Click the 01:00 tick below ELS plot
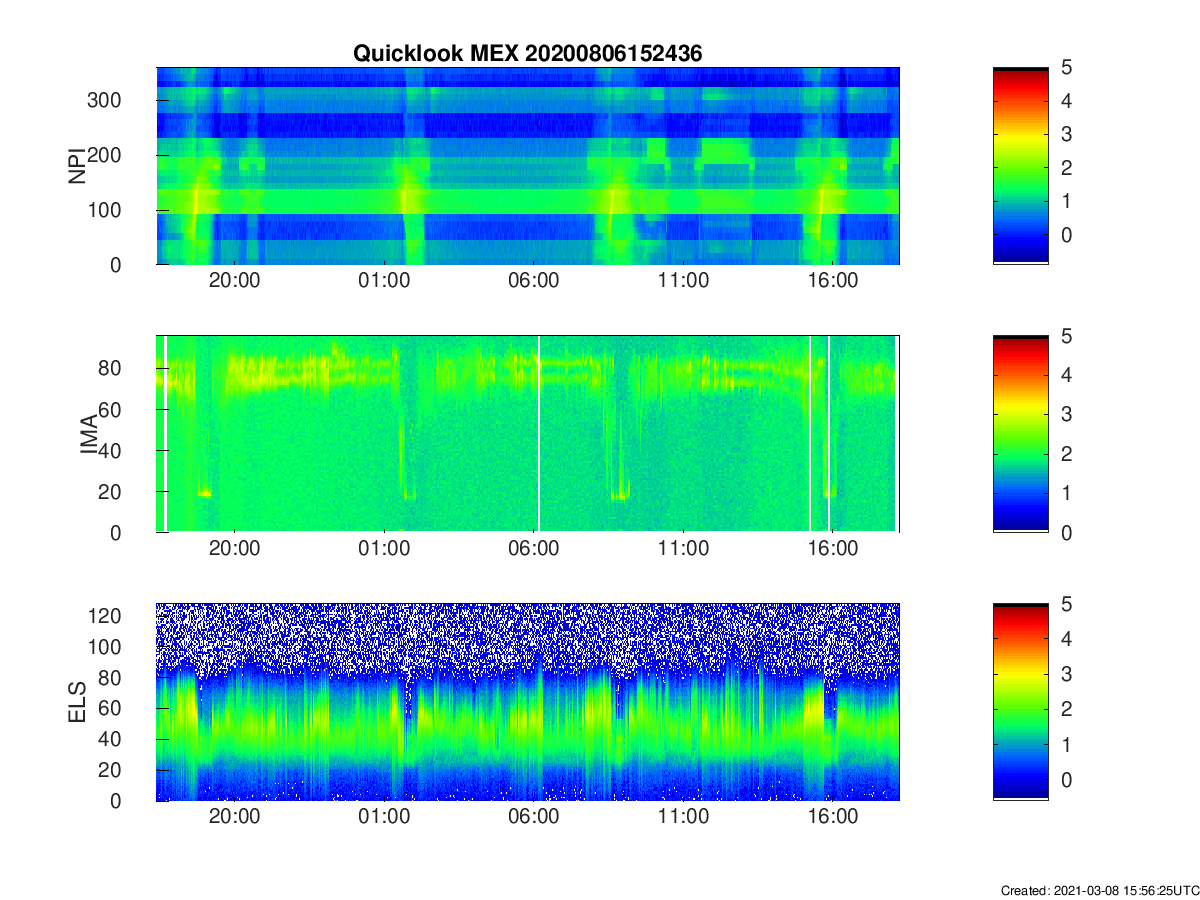The height and width of the screenshot is (900, 1200). coord(384,817)
